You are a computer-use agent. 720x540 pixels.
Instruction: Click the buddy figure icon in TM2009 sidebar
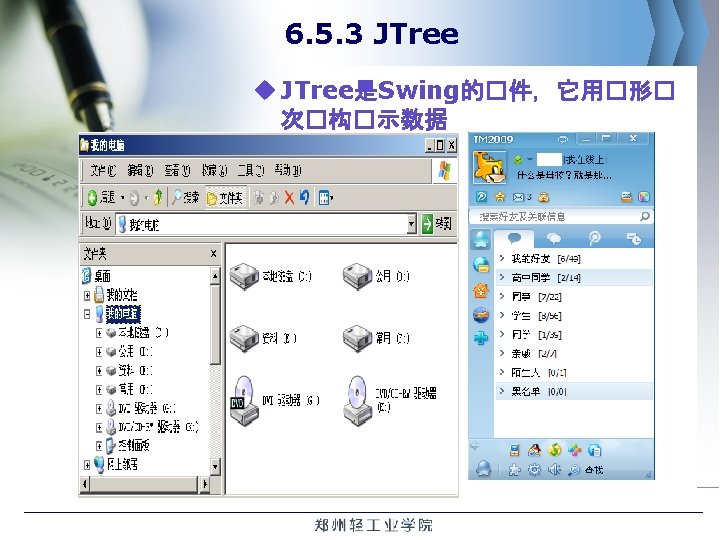click(481, 239)
